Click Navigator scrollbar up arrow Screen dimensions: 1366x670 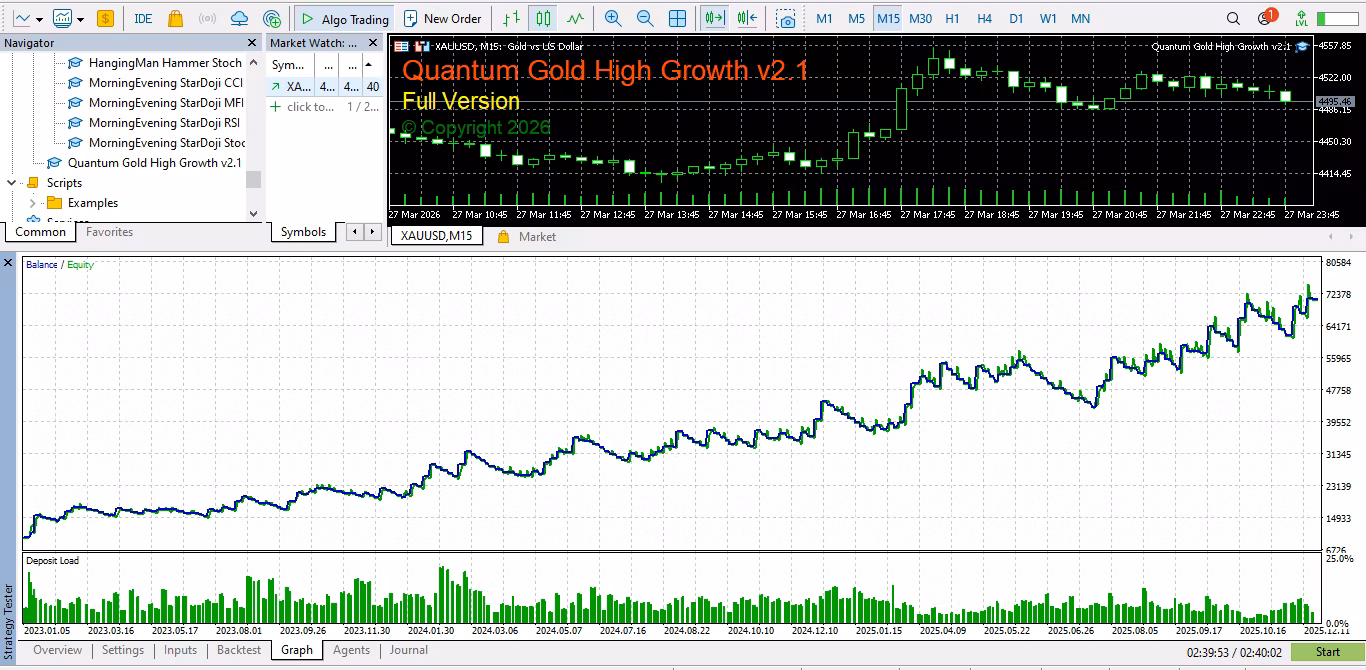[253, 60]
